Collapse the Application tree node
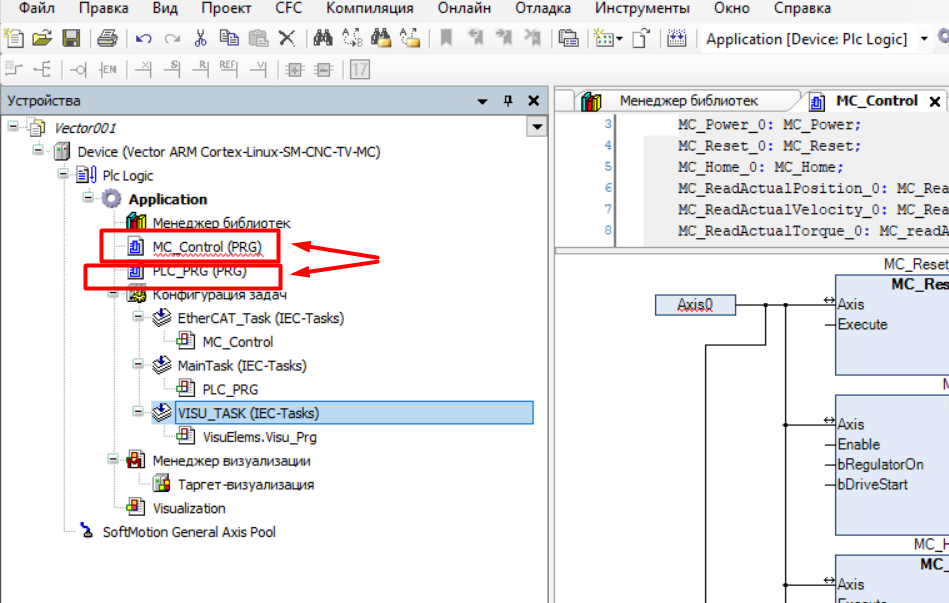The width and height of the screenshot is (949, 603). [x=88, y=199]
